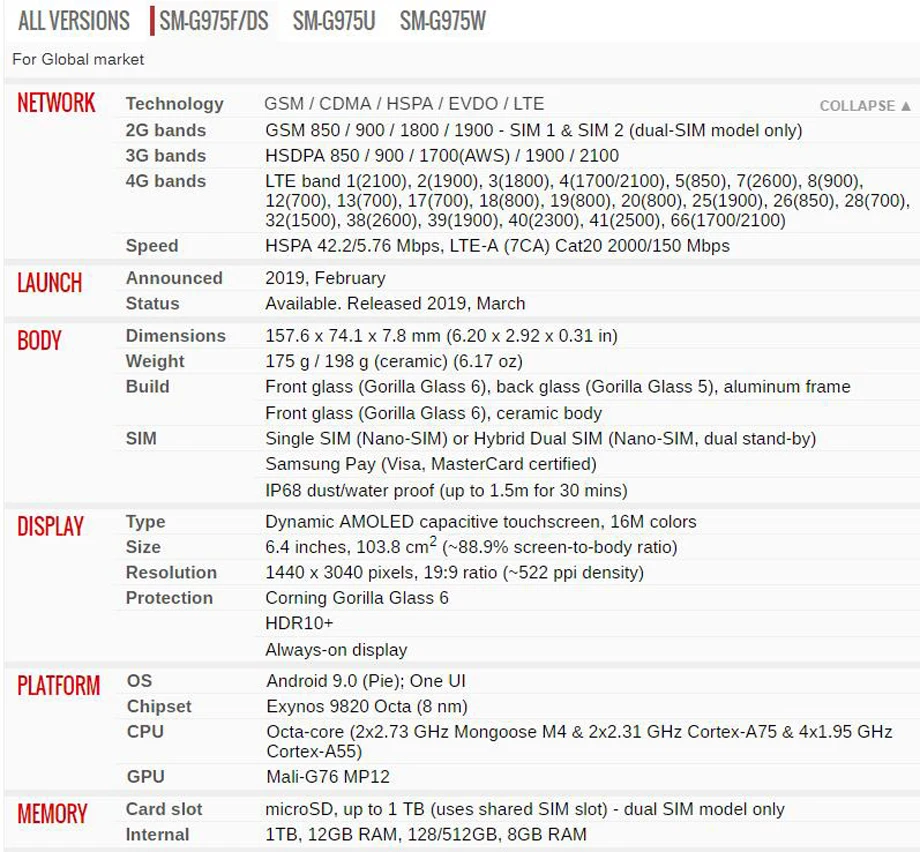
Task: Open the SM-G975W version tab
Action: 443,21
